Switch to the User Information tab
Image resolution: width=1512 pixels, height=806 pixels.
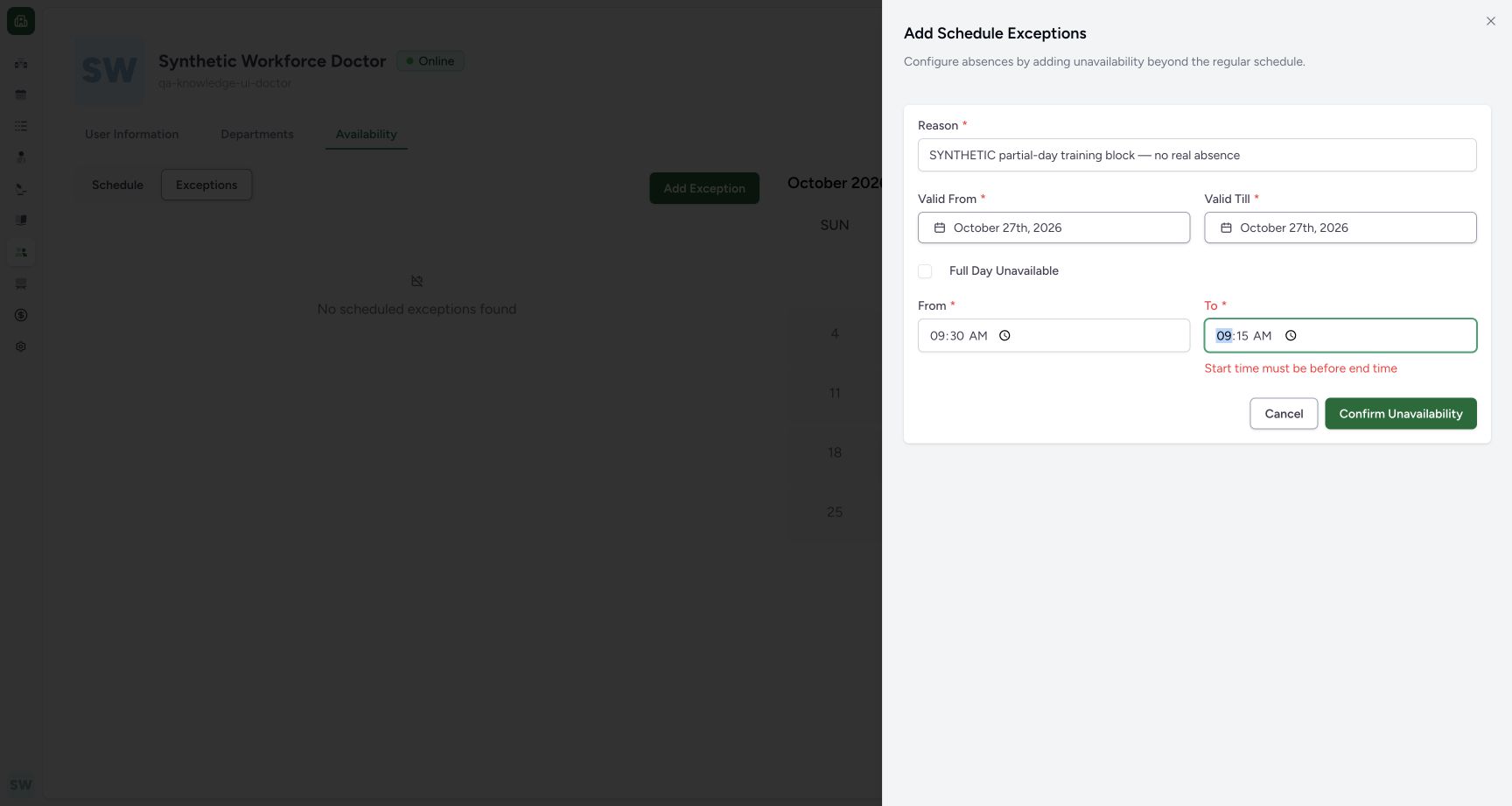(132, 134)
